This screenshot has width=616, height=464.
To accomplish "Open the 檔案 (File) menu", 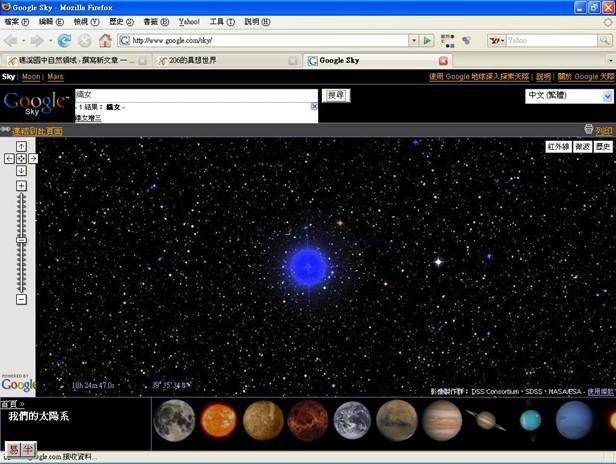I will (x=16, y=22).
